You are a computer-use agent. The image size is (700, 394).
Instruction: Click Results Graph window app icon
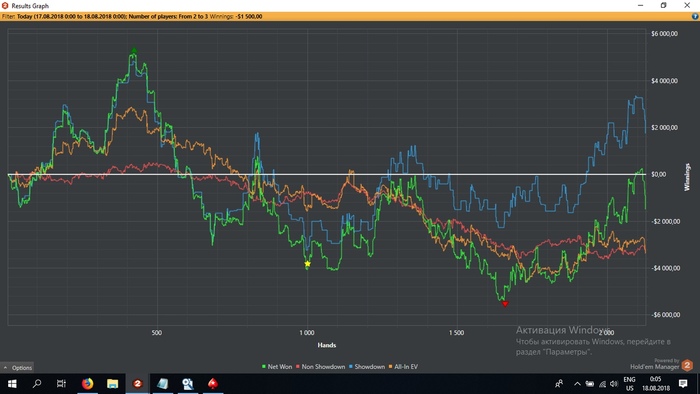click(5, 6)
